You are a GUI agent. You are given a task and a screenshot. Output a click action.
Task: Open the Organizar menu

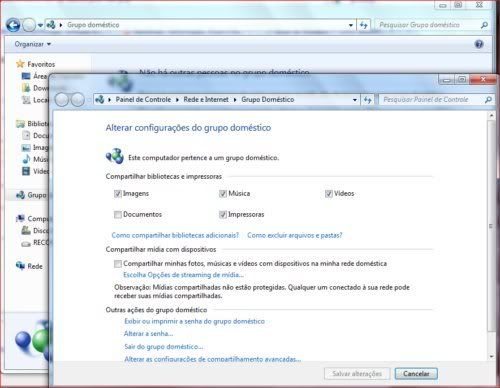click(33, 44)
